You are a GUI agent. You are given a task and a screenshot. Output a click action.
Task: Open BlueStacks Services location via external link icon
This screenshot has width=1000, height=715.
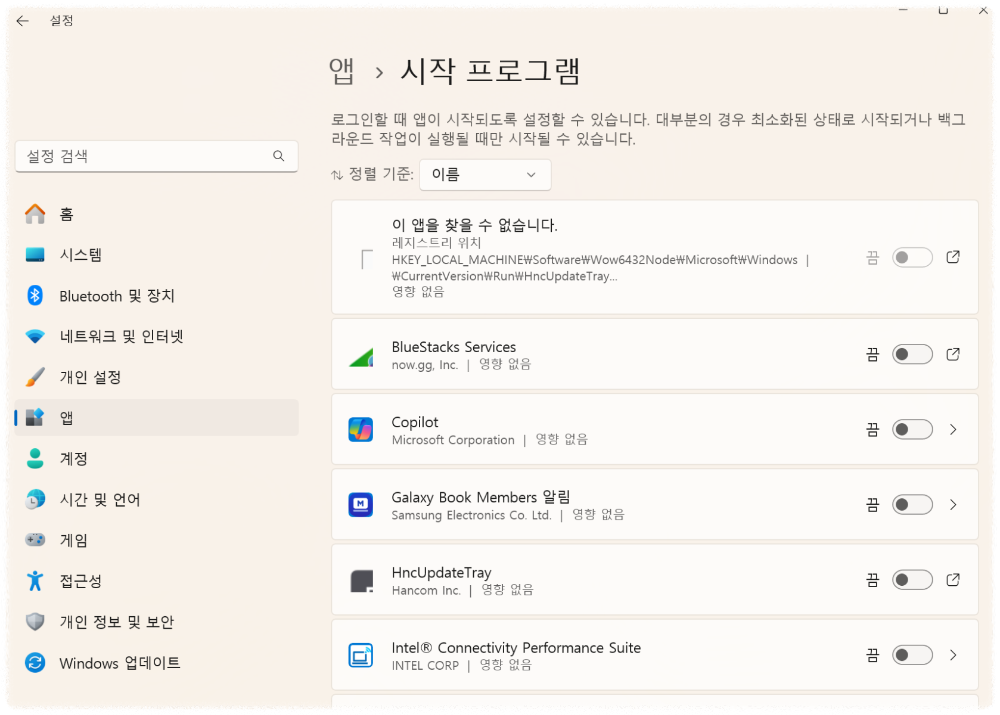click(952, 354)
